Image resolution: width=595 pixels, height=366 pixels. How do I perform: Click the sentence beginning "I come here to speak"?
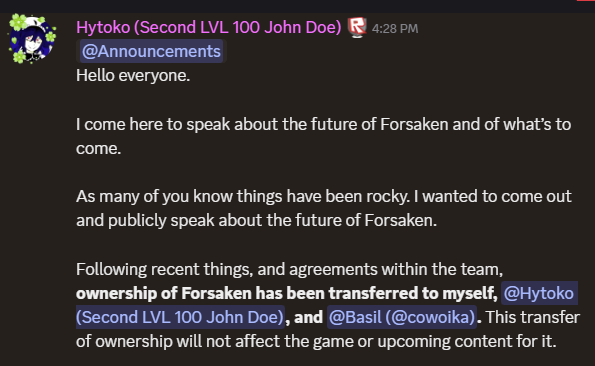[x=323, y=136]
